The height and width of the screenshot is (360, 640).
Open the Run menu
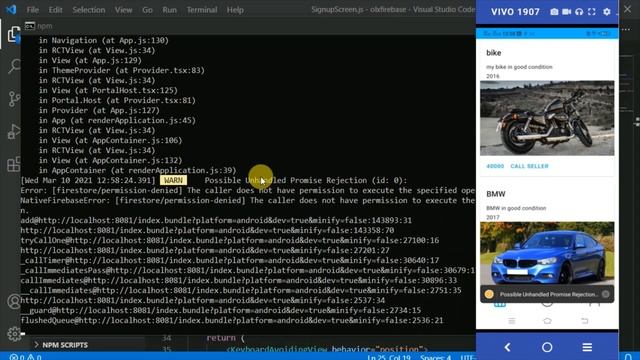click(169, 10)
